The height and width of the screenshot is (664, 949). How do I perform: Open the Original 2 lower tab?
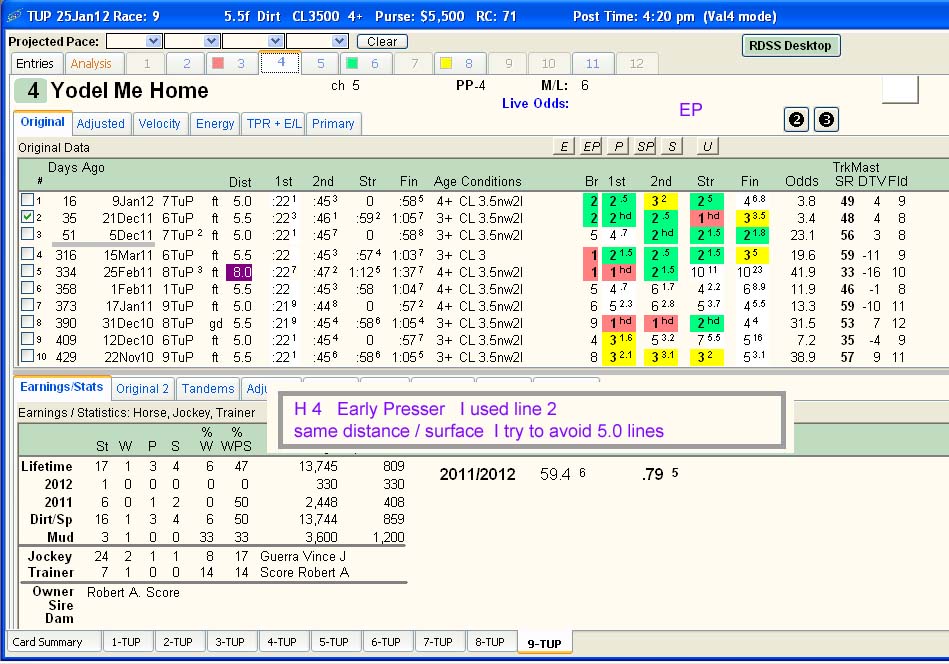(142, 389)
